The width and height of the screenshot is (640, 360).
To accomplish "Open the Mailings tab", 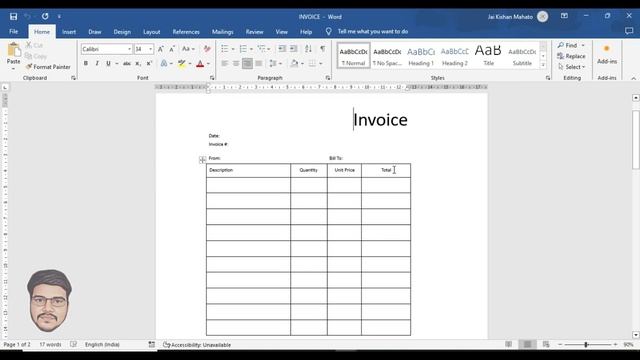I will (x=222, y=31).
